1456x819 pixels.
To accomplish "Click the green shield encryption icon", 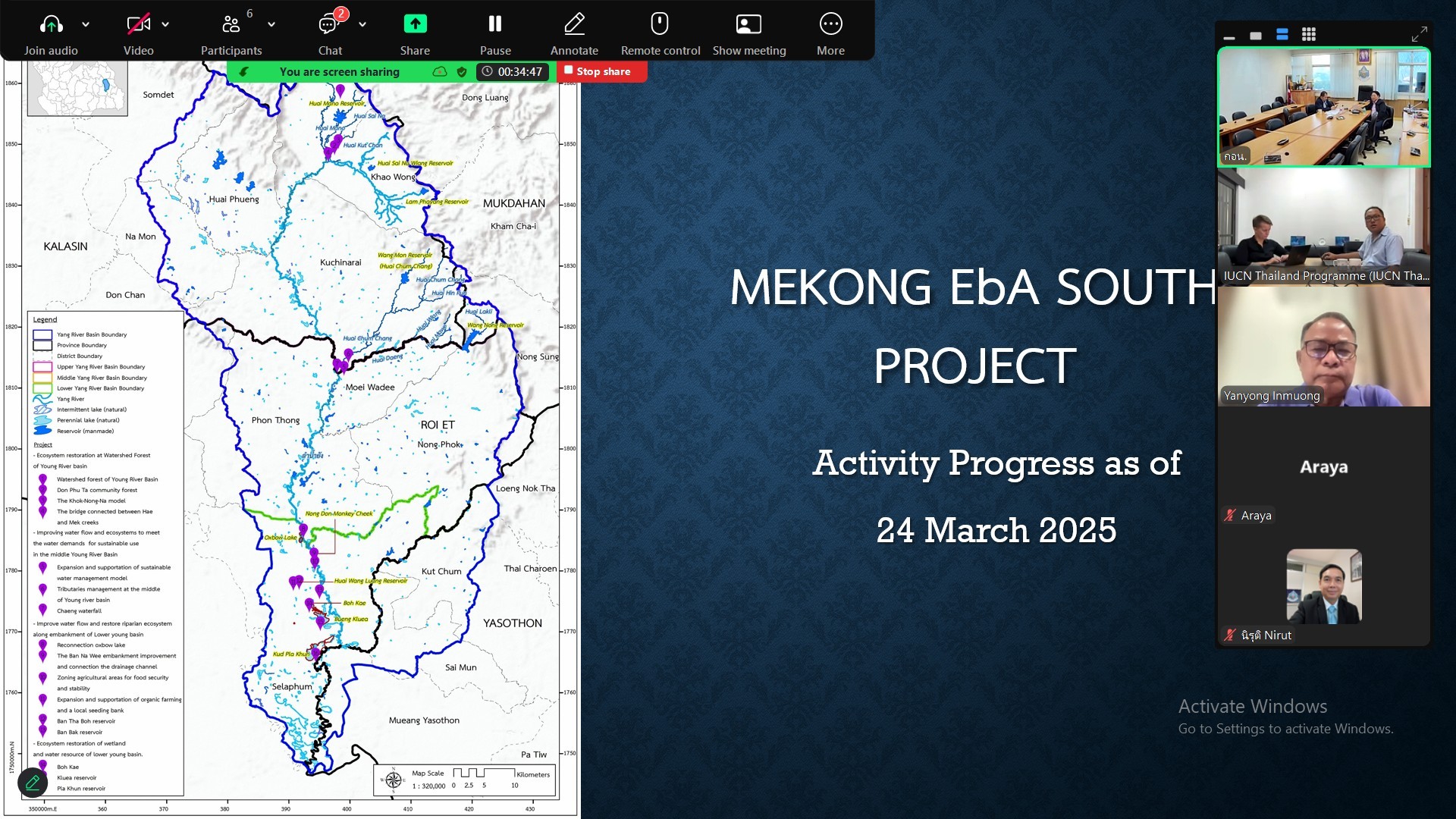I will (461, 72).
